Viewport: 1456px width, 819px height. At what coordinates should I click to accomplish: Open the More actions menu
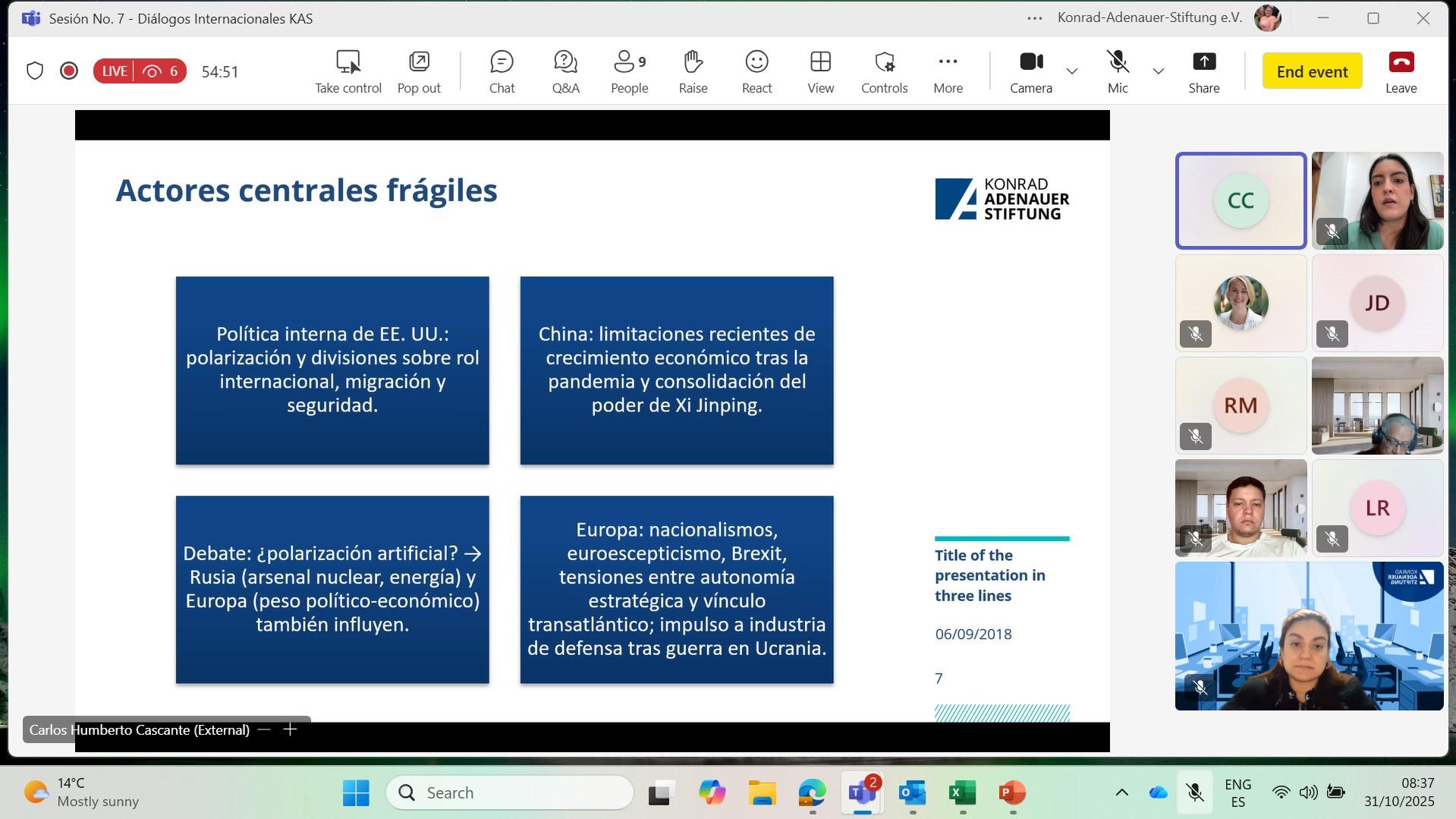tap(948, 71)
